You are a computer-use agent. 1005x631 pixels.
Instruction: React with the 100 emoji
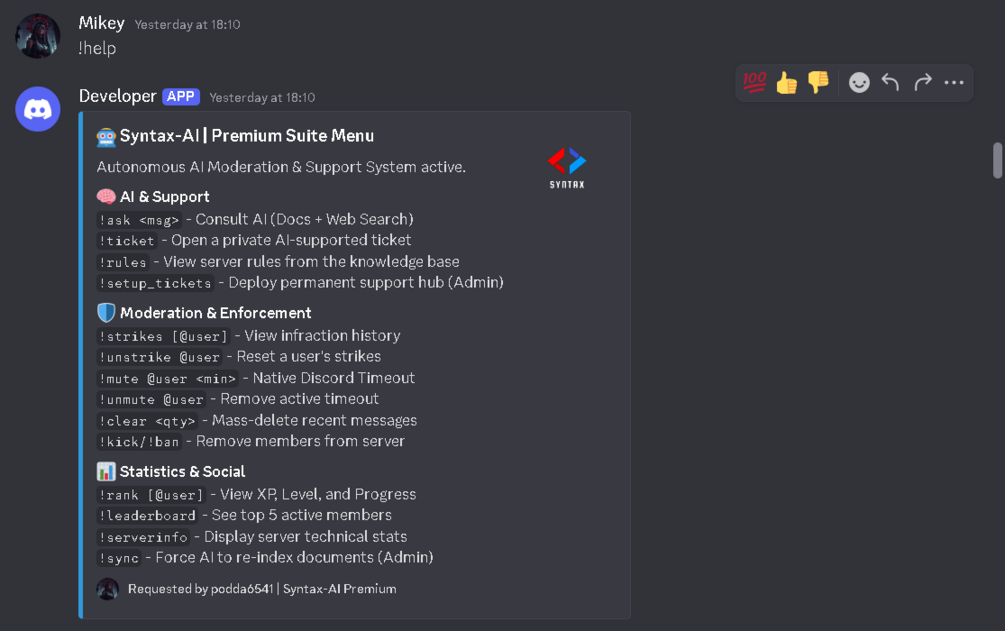coord(754,83)
